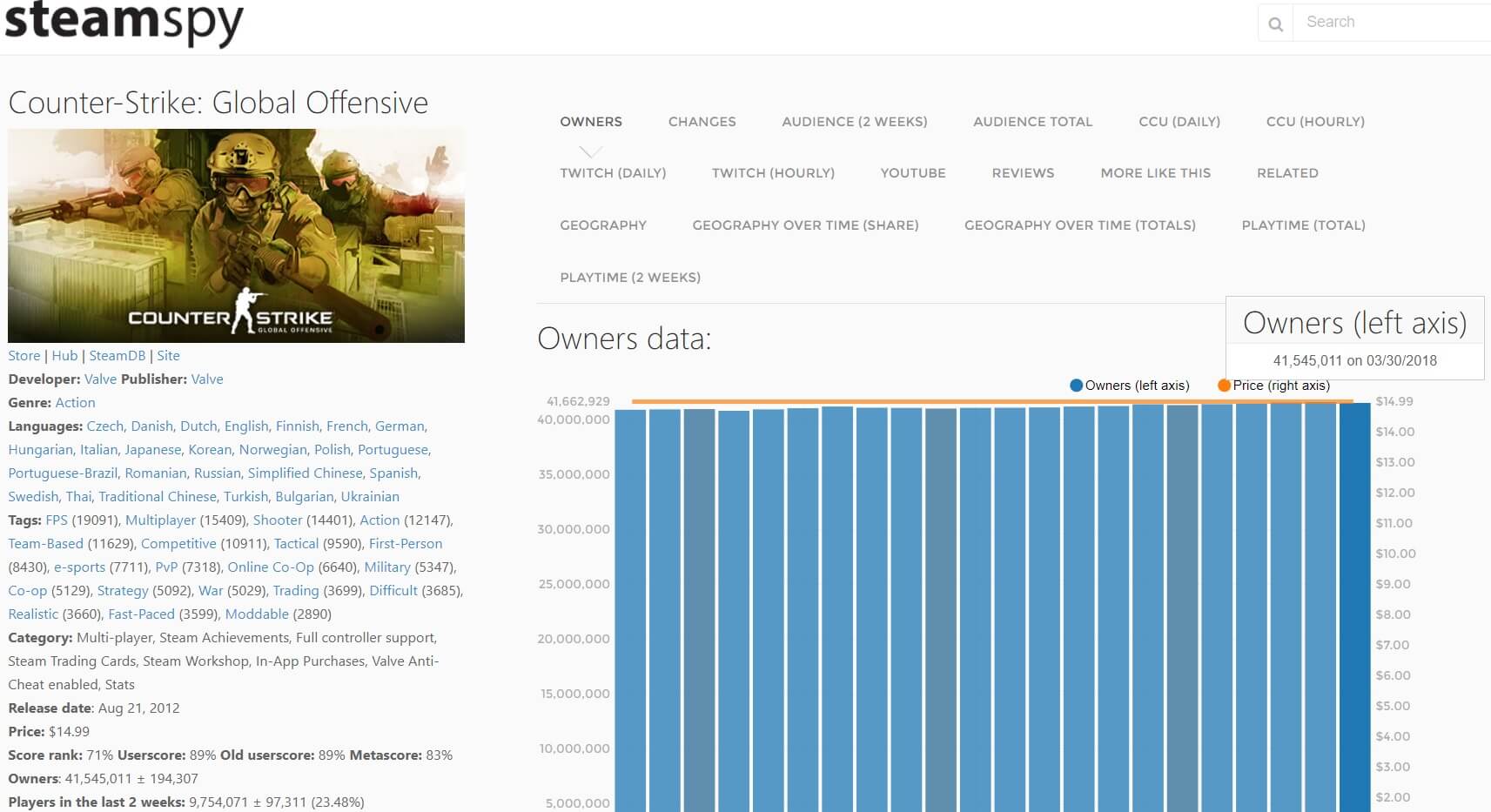Click the steamspy logo
This screenshot has height=812, width=1491.
[124, 23]
